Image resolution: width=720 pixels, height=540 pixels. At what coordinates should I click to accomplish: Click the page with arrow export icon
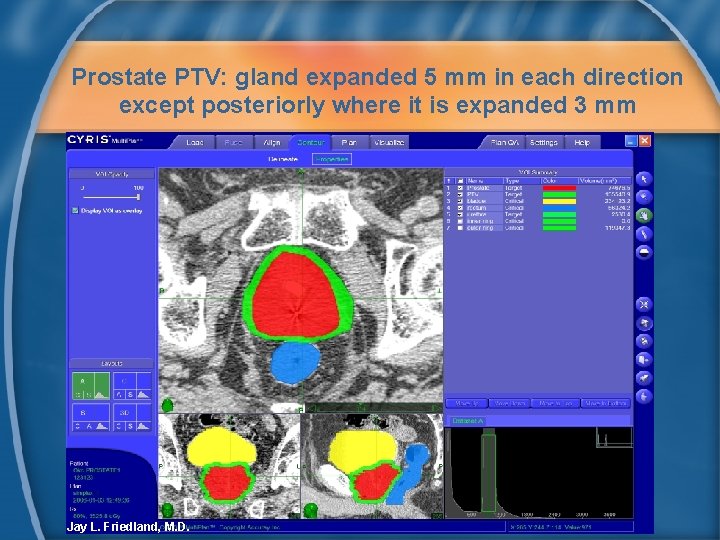(644, 360)
